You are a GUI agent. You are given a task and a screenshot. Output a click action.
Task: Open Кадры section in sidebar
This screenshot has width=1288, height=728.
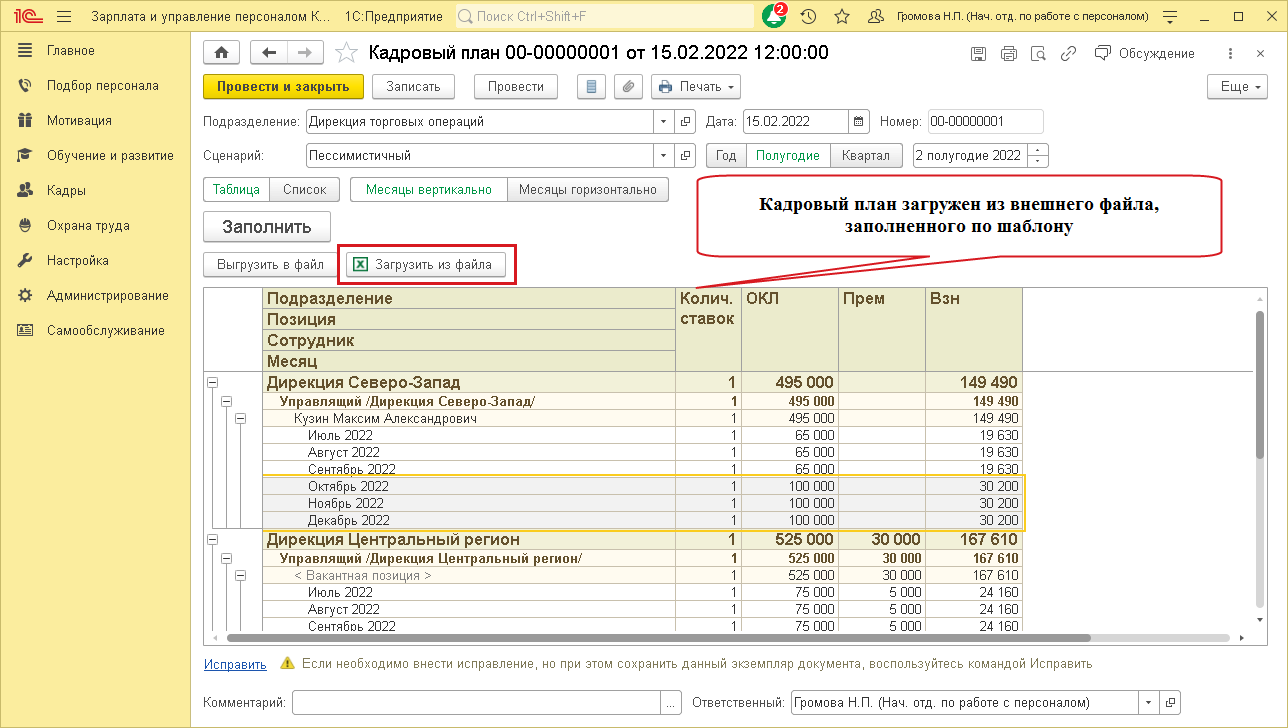[x=66, y=191]
